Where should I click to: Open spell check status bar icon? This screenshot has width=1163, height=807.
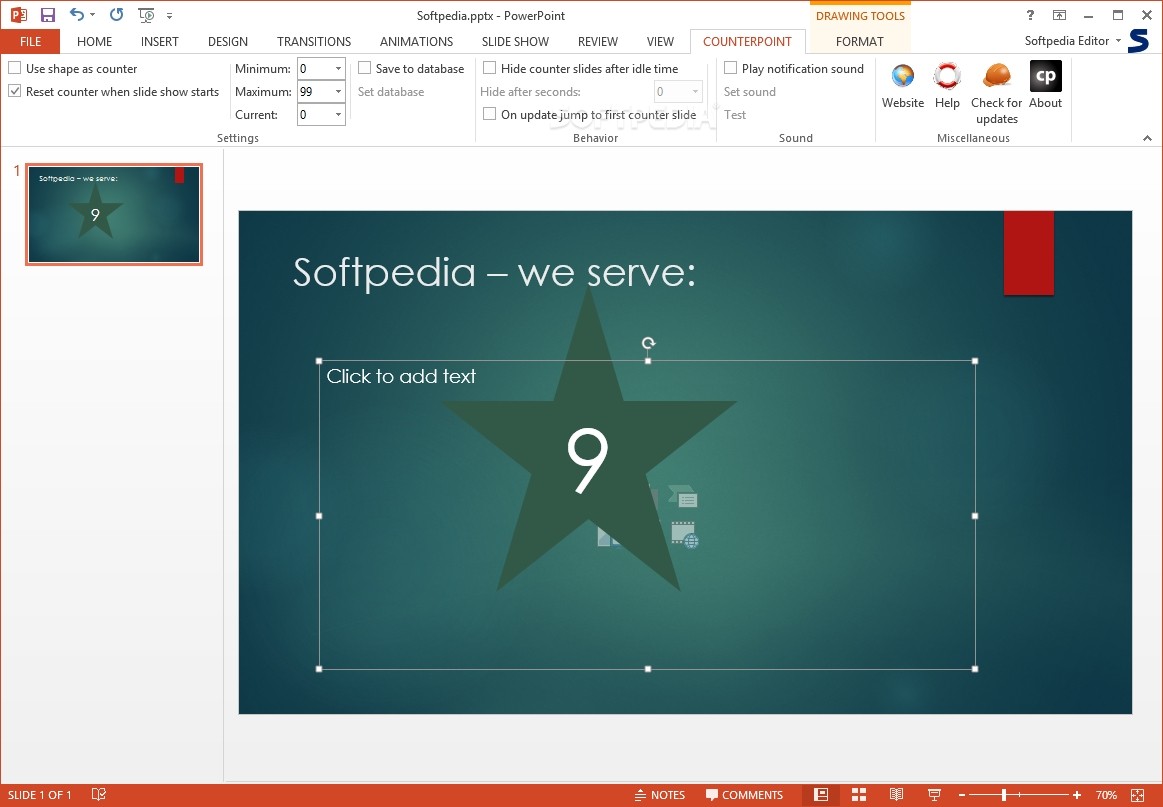[99, 794]
